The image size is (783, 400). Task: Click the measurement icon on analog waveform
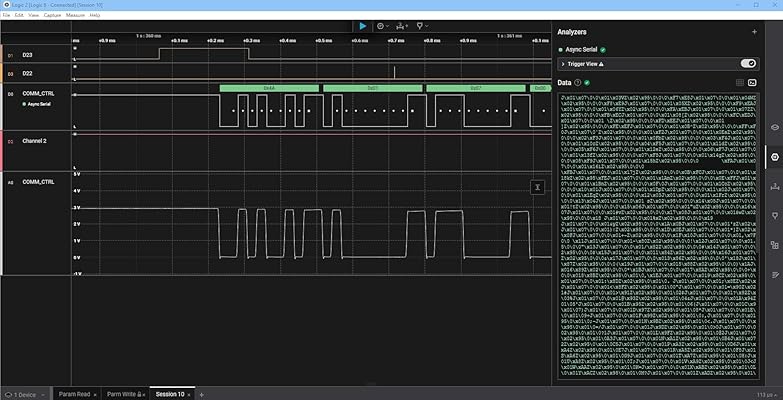click(x=537, y=187)
